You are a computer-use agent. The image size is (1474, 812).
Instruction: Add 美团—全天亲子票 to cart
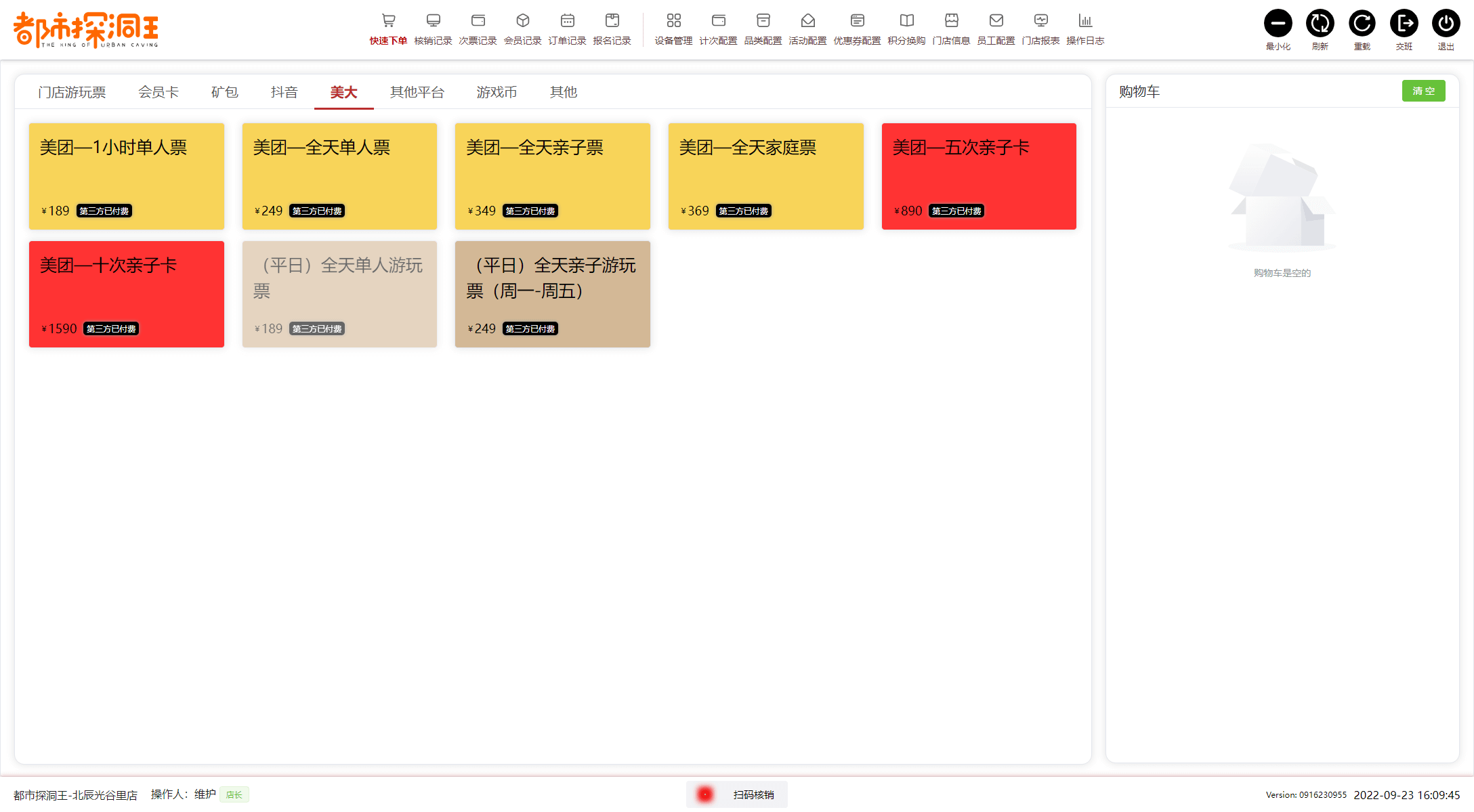point(553,176)
